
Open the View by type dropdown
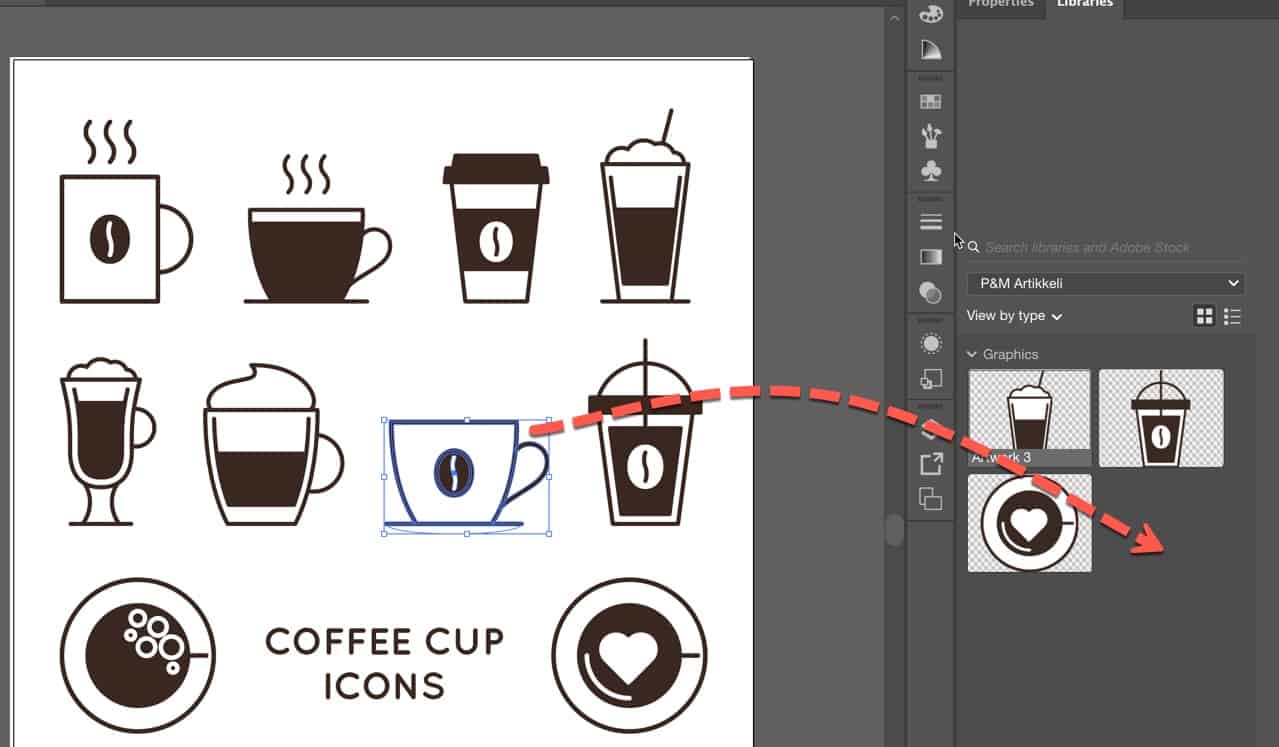click(x=1013, y=316)
